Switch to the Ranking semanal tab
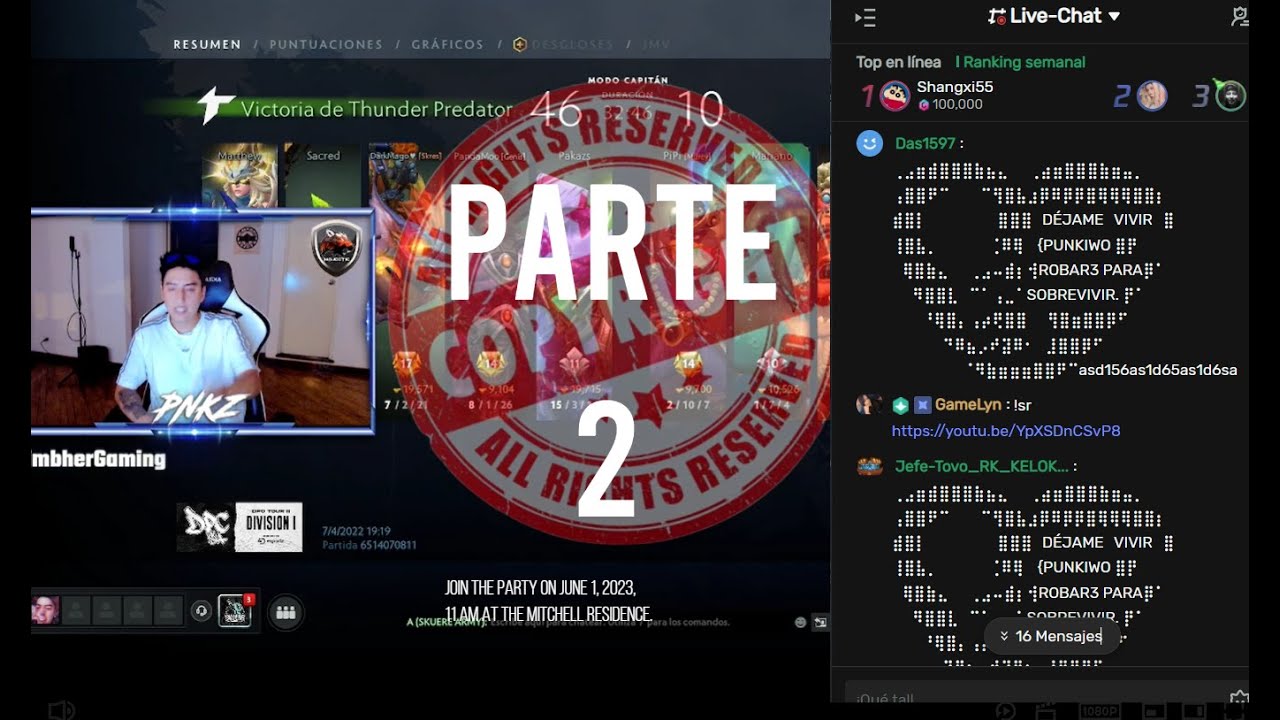Screen dimensions: 1280x720 point(1020,62)
